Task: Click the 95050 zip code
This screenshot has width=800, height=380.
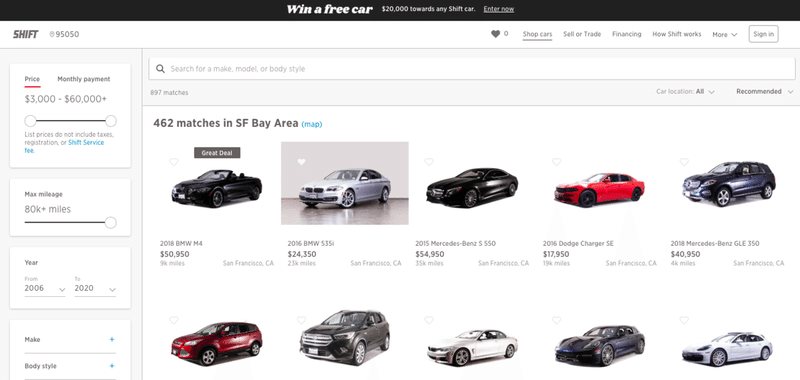Action: point(67,35)
